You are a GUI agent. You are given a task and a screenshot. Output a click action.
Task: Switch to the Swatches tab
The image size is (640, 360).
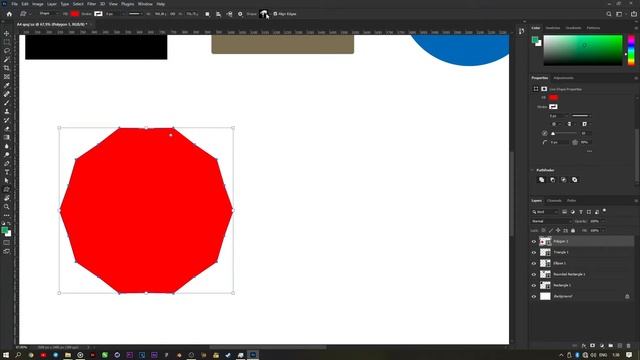click(x=553, y=28)
